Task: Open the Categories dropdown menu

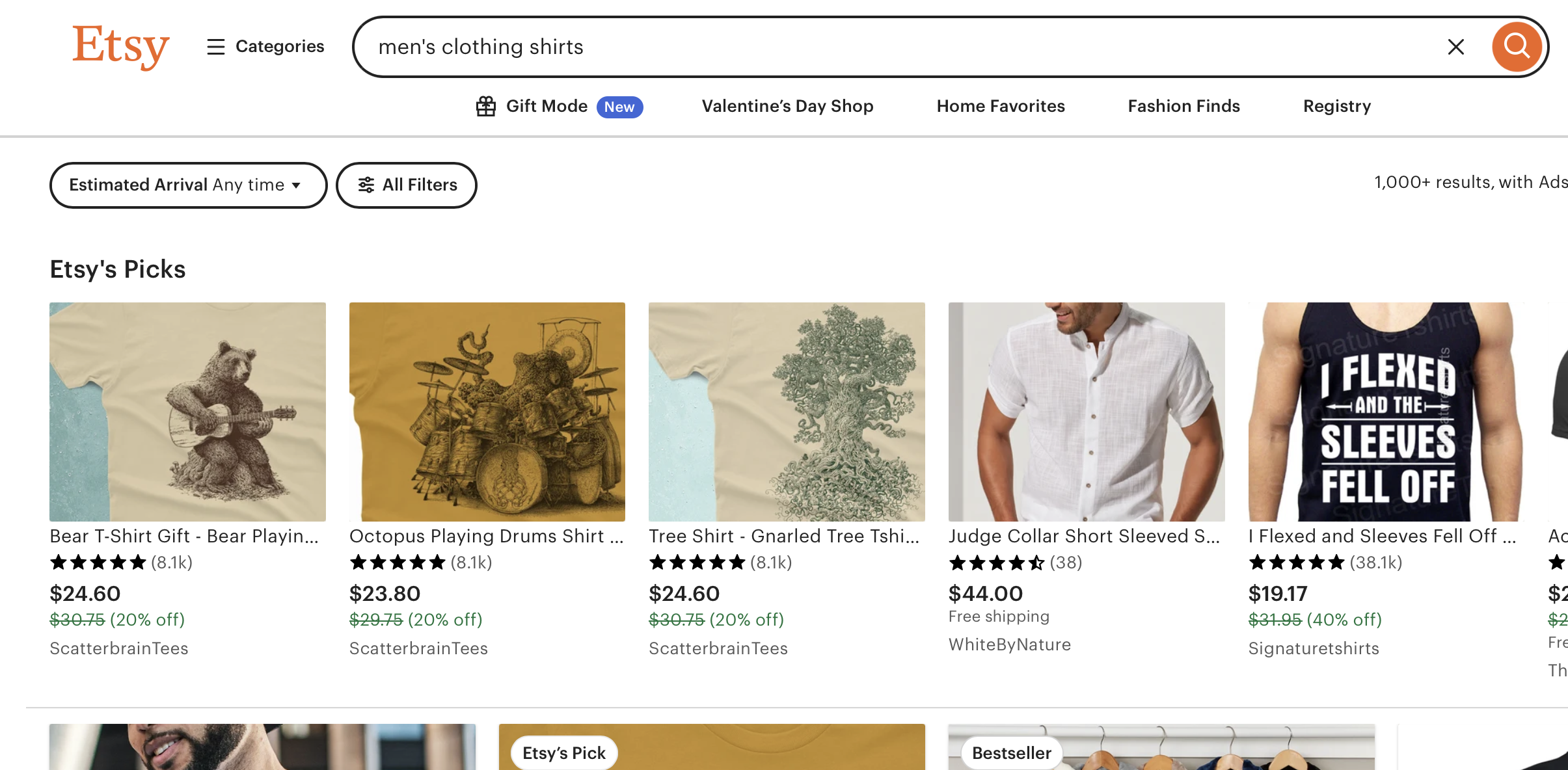Action: click(279, 47)
